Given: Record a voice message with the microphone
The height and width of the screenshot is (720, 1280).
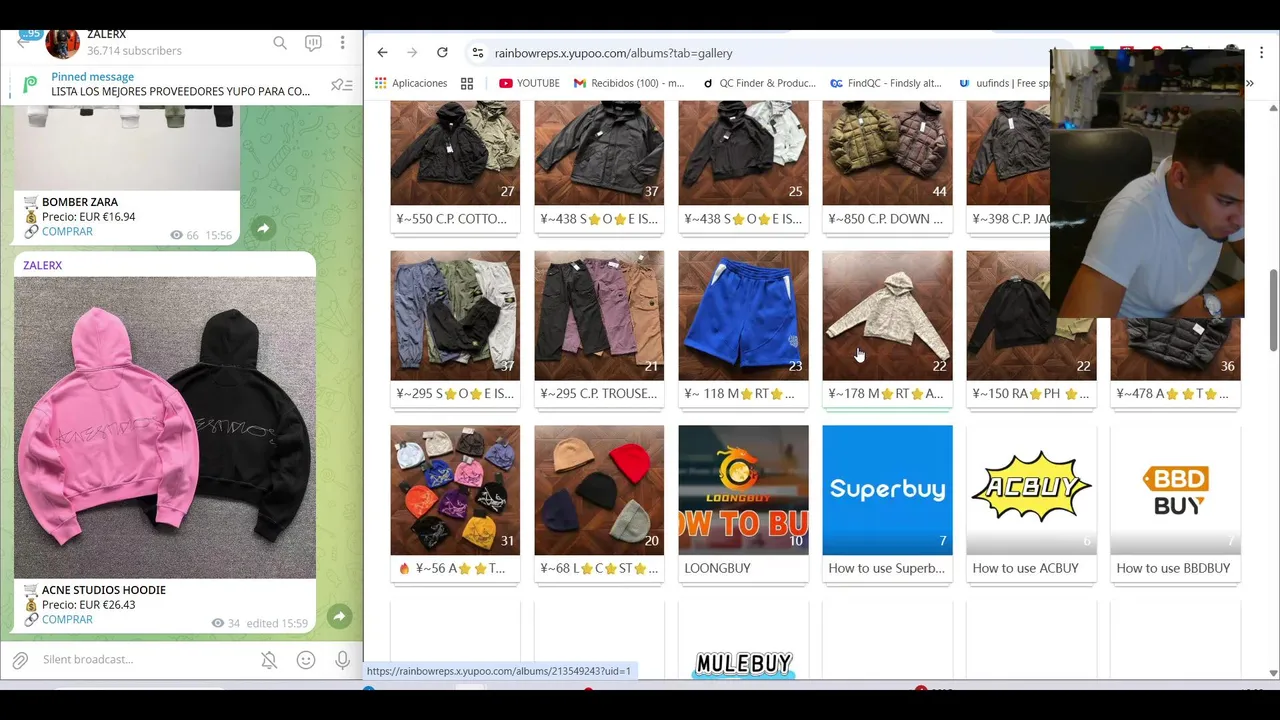Looking at the screenshot, I should click(x=342, y=660).
